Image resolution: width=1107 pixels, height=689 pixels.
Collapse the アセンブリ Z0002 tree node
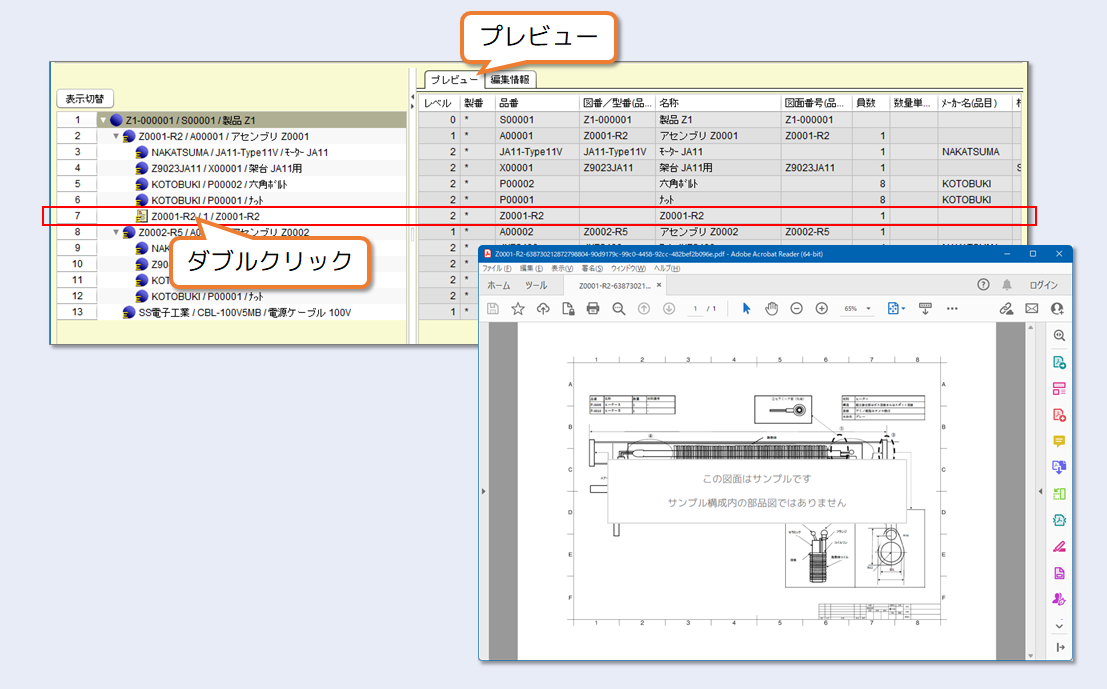click(116, 232)
